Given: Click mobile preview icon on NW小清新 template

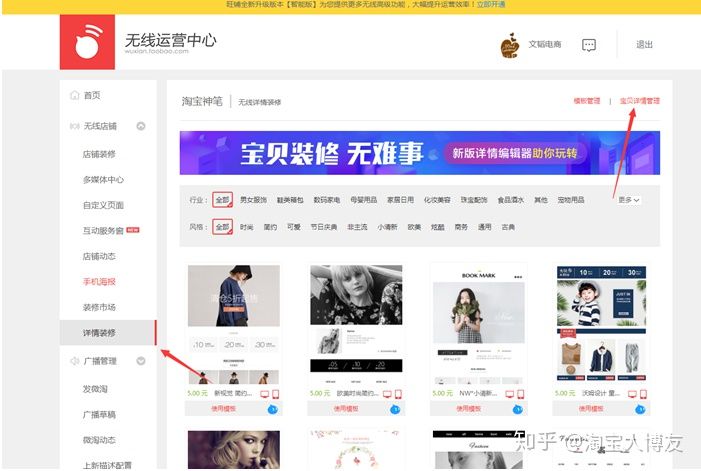Looking at the screenshot, I should [520, 394].
